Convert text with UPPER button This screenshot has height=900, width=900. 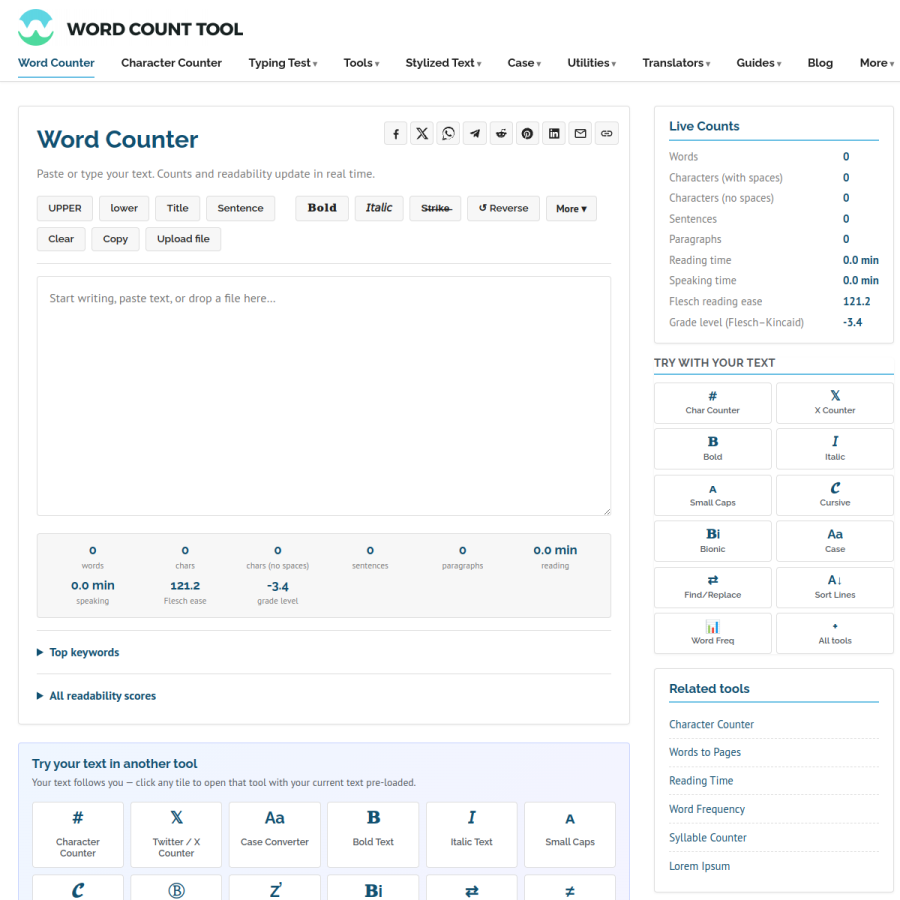[x=65, y=208]
